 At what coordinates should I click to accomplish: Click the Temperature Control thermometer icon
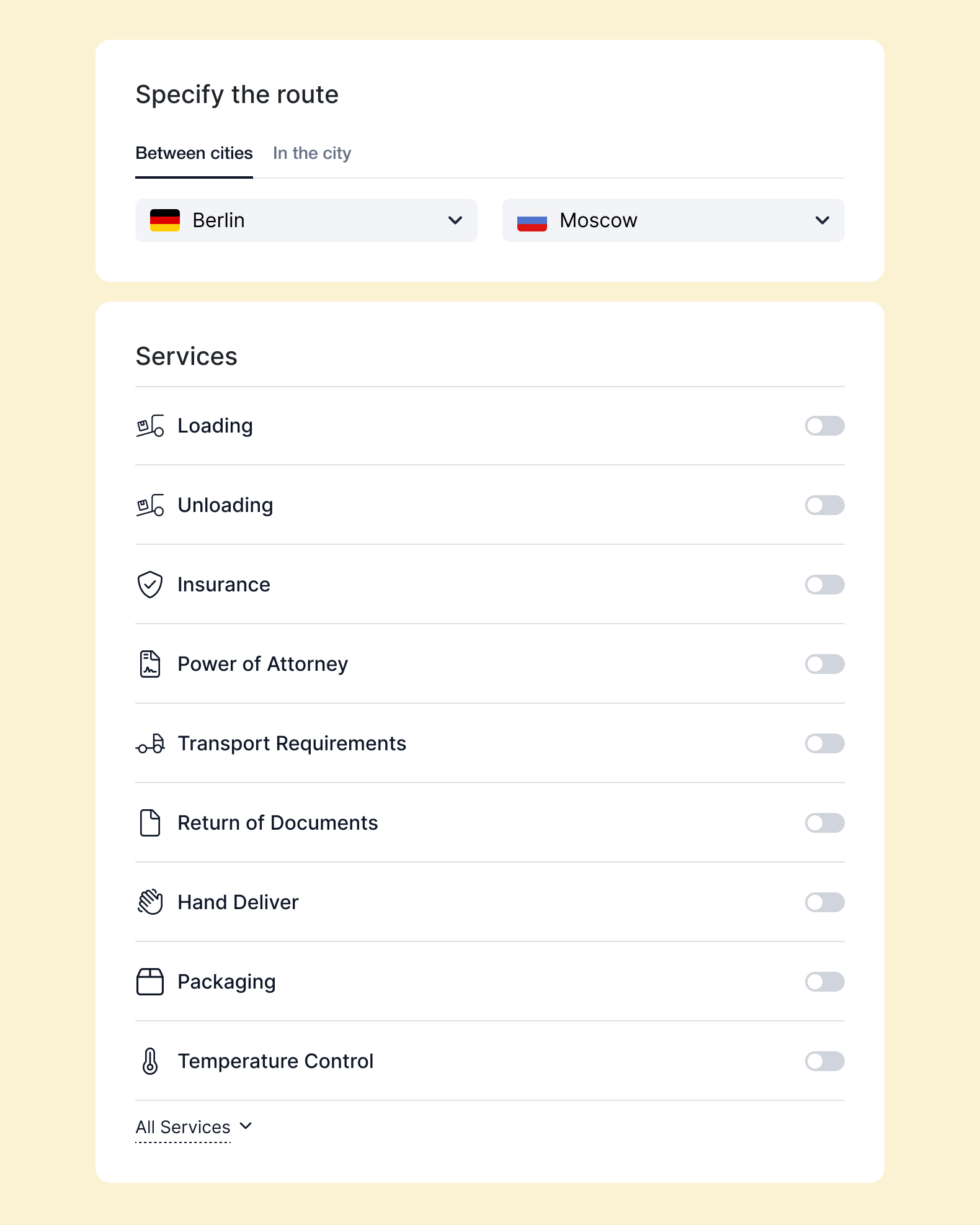click(x=150, y=1061)
